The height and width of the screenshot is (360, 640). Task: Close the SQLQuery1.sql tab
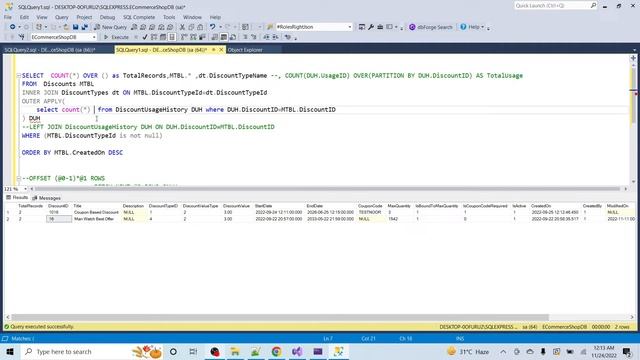click(x=221, y=50)
